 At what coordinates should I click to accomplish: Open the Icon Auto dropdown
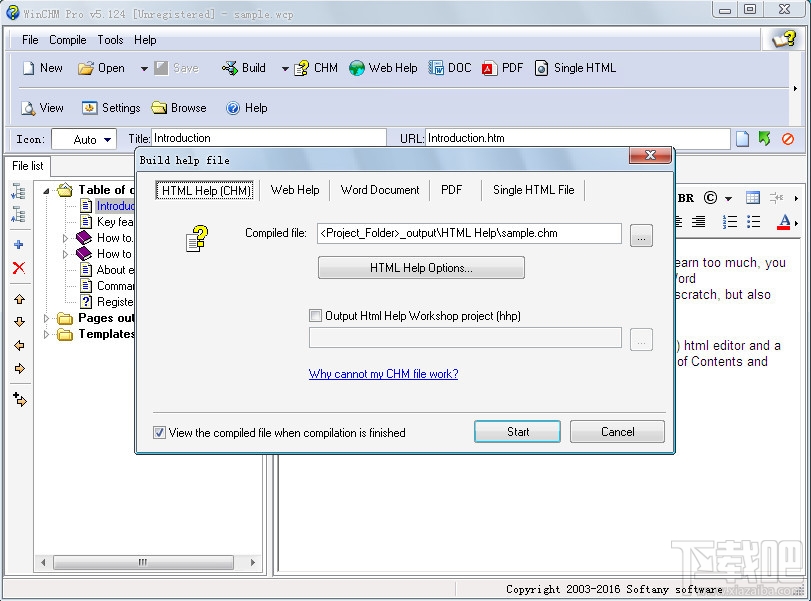click(107, 140)
